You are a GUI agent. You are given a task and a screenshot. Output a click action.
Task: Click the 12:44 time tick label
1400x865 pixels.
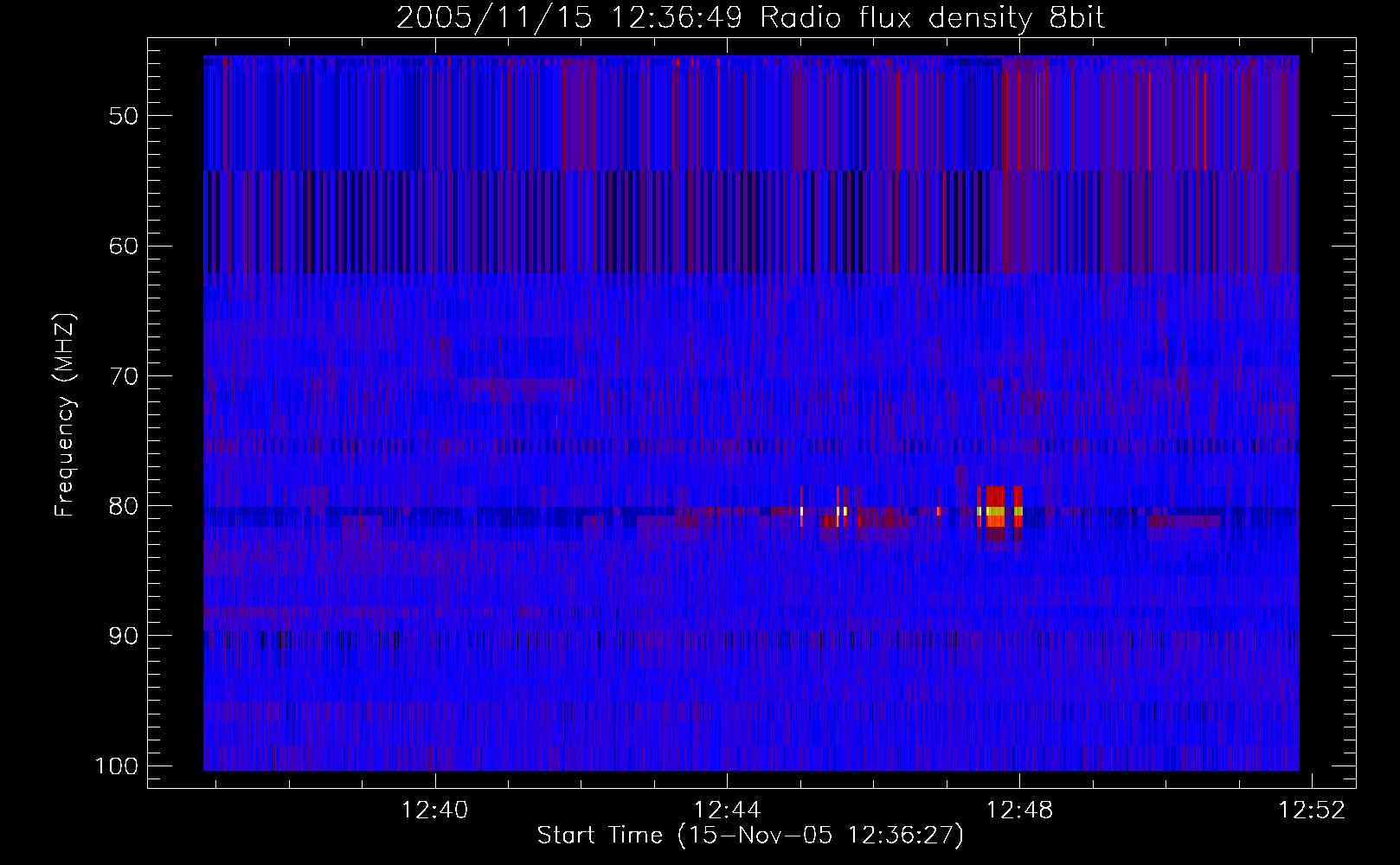click(728, 811)
